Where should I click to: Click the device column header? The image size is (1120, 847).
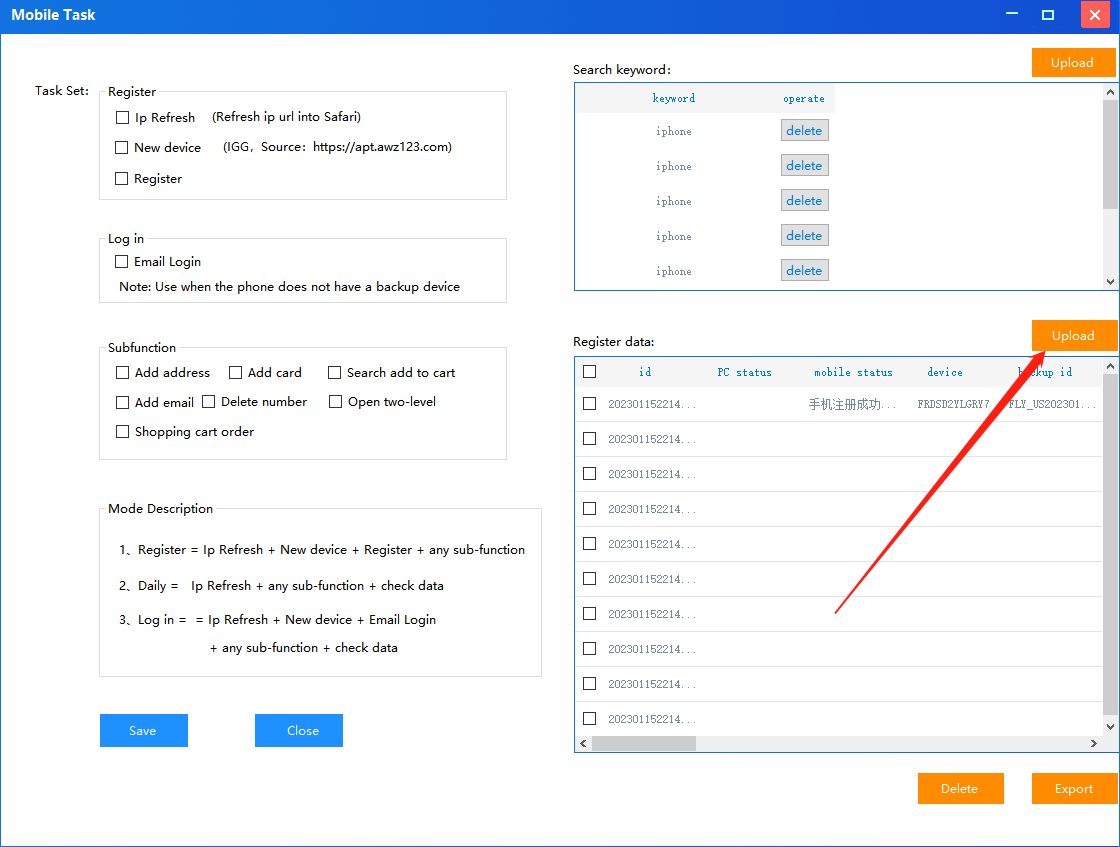944,372
